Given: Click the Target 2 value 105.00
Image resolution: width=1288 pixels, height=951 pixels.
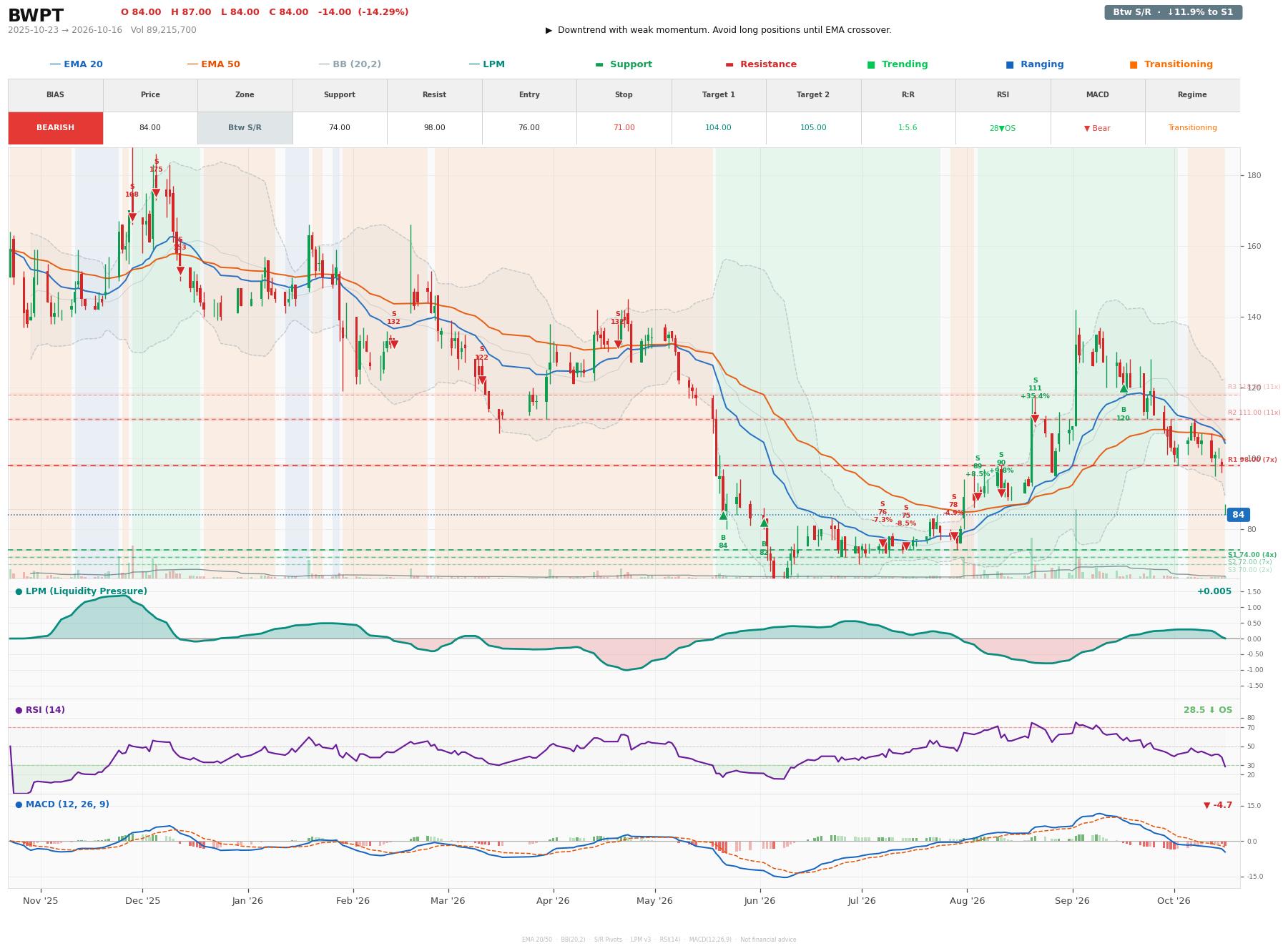Looking at the screenshot, I should click(x=813, y=128).
